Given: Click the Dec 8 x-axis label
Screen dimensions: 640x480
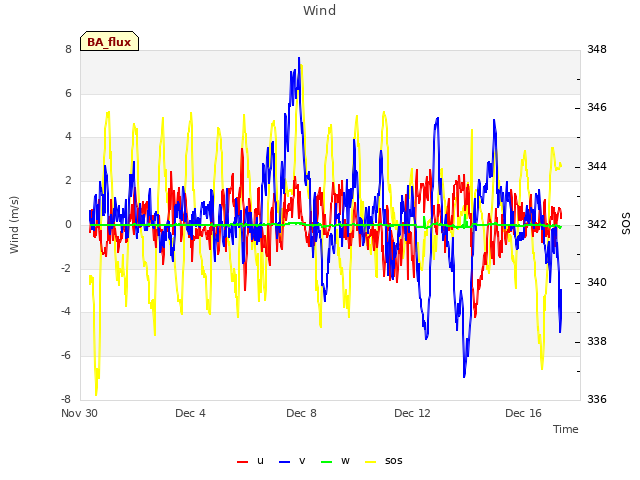Looking at the screenshot, I should coord(301,413).
